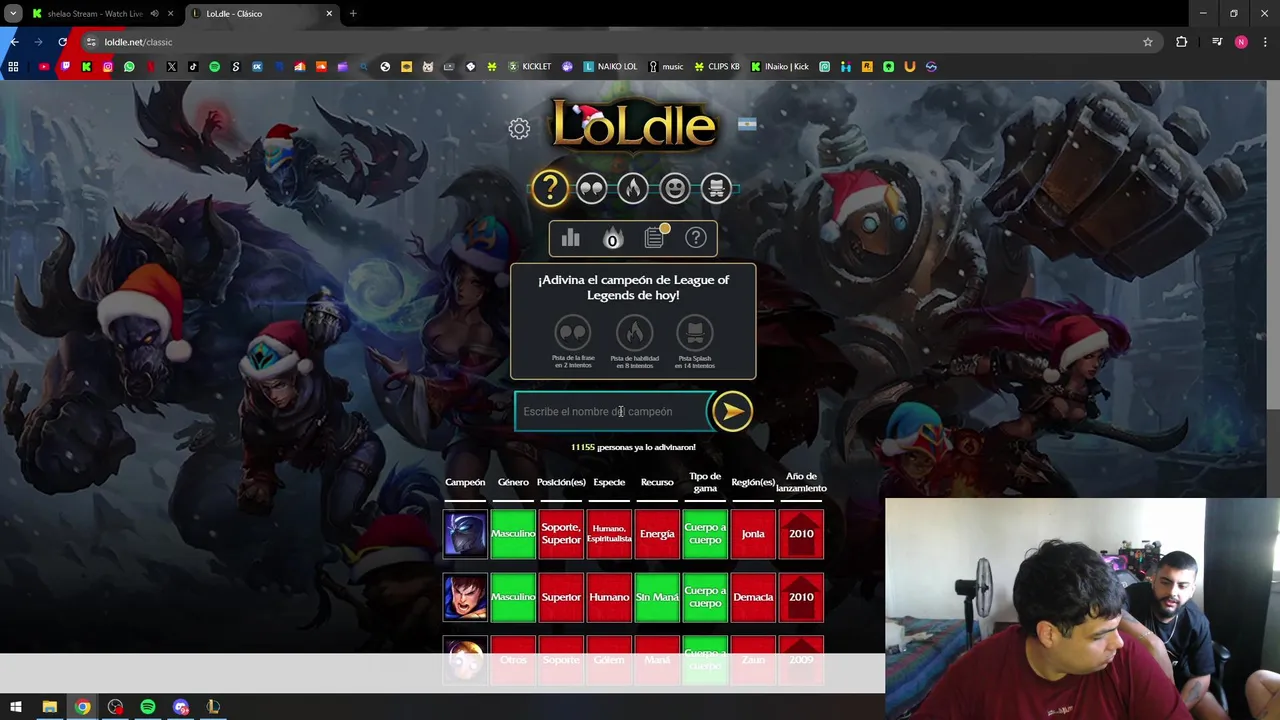This screenshot has height=720, width=1280.
Task: Click the Soporte, Superior position cell
Action: (561, 534)
